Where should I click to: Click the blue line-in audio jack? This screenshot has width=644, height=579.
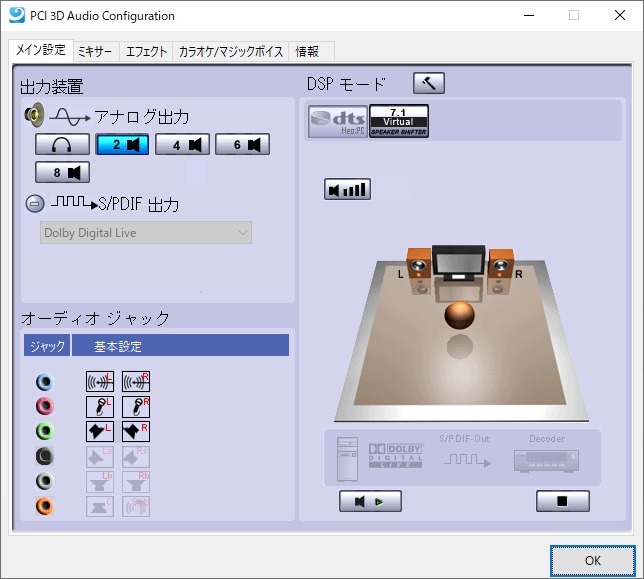(x=45, y=382)
